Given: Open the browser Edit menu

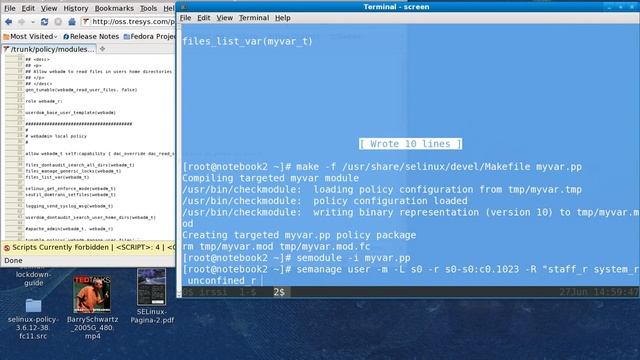Looking at the screenshot, I should click(28, 8).
